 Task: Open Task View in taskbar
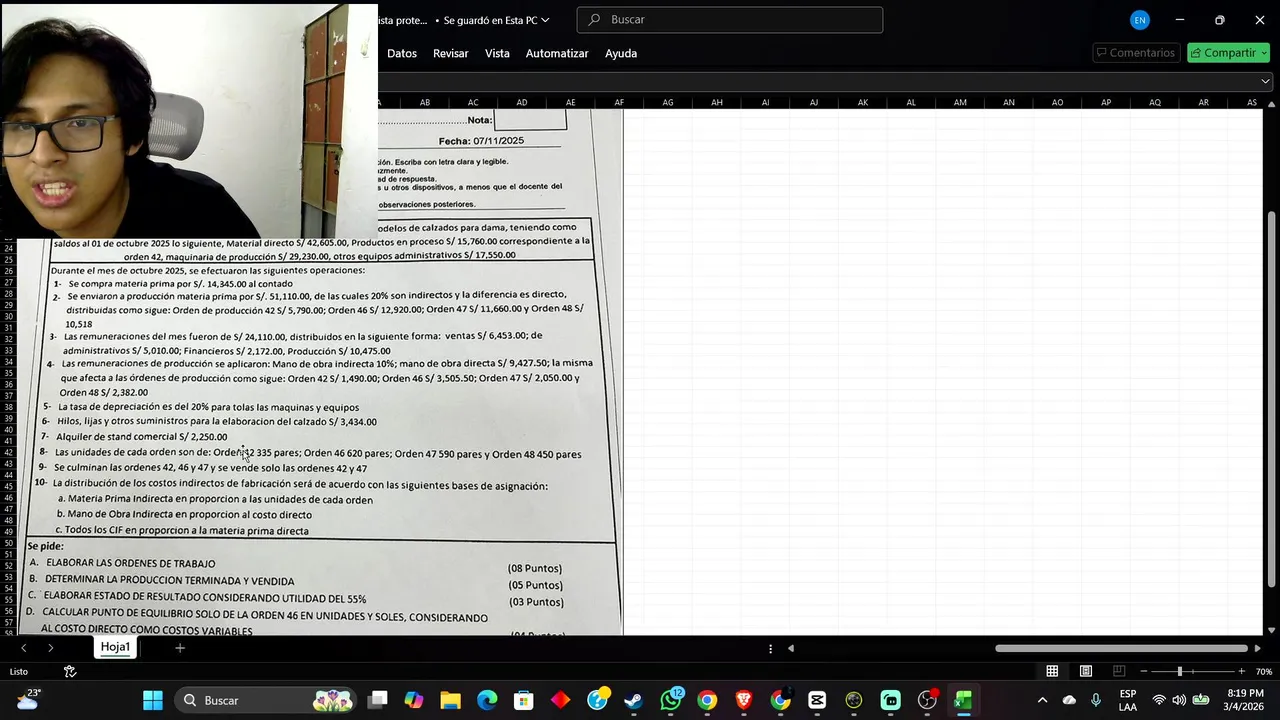tap(377, 700)
